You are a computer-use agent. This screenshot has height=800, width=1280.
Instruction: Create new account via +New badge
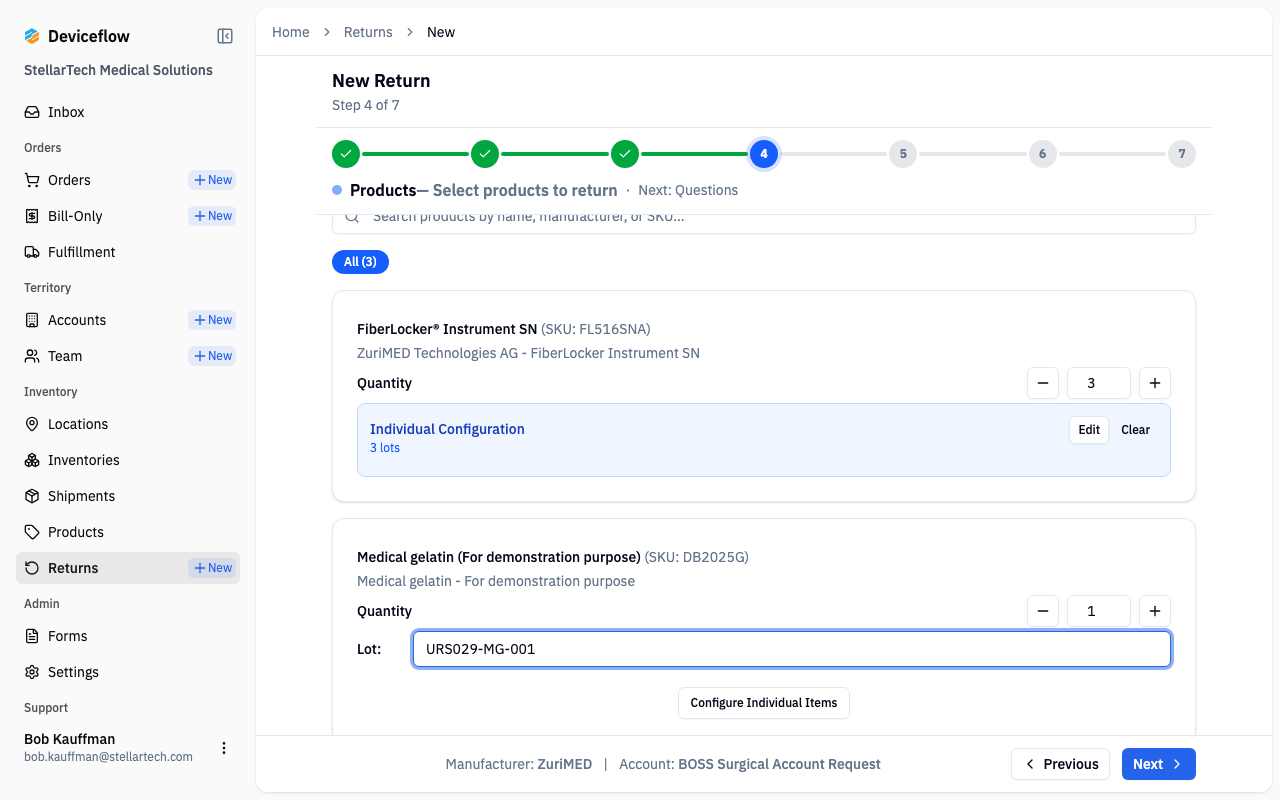click(x=212, y=320)
